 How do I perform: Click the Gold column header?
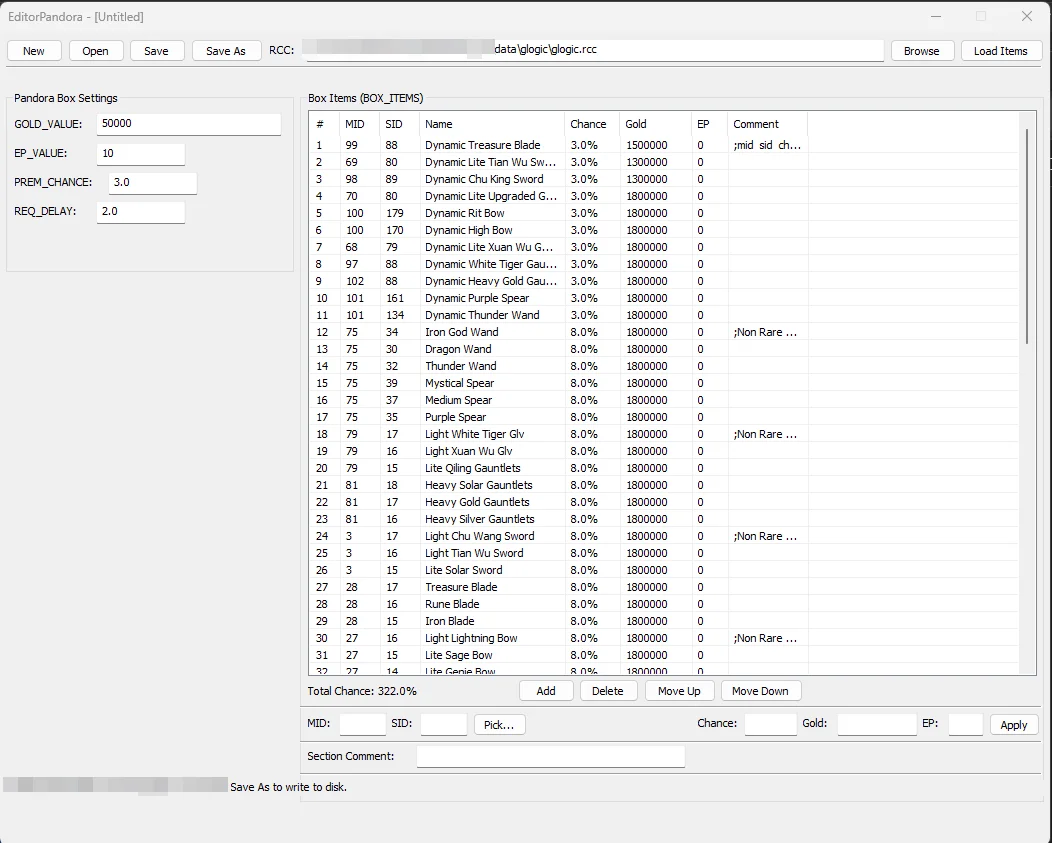[x=655, y=124]
